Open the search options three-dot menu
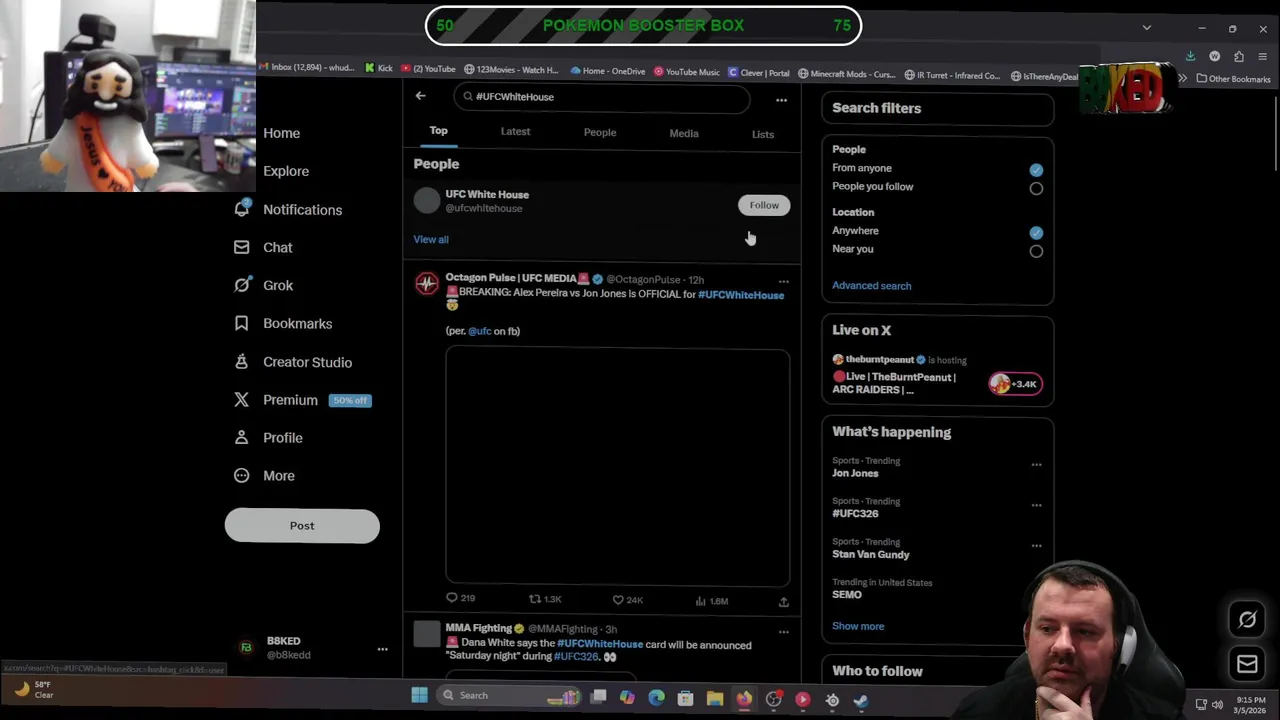 781,100
